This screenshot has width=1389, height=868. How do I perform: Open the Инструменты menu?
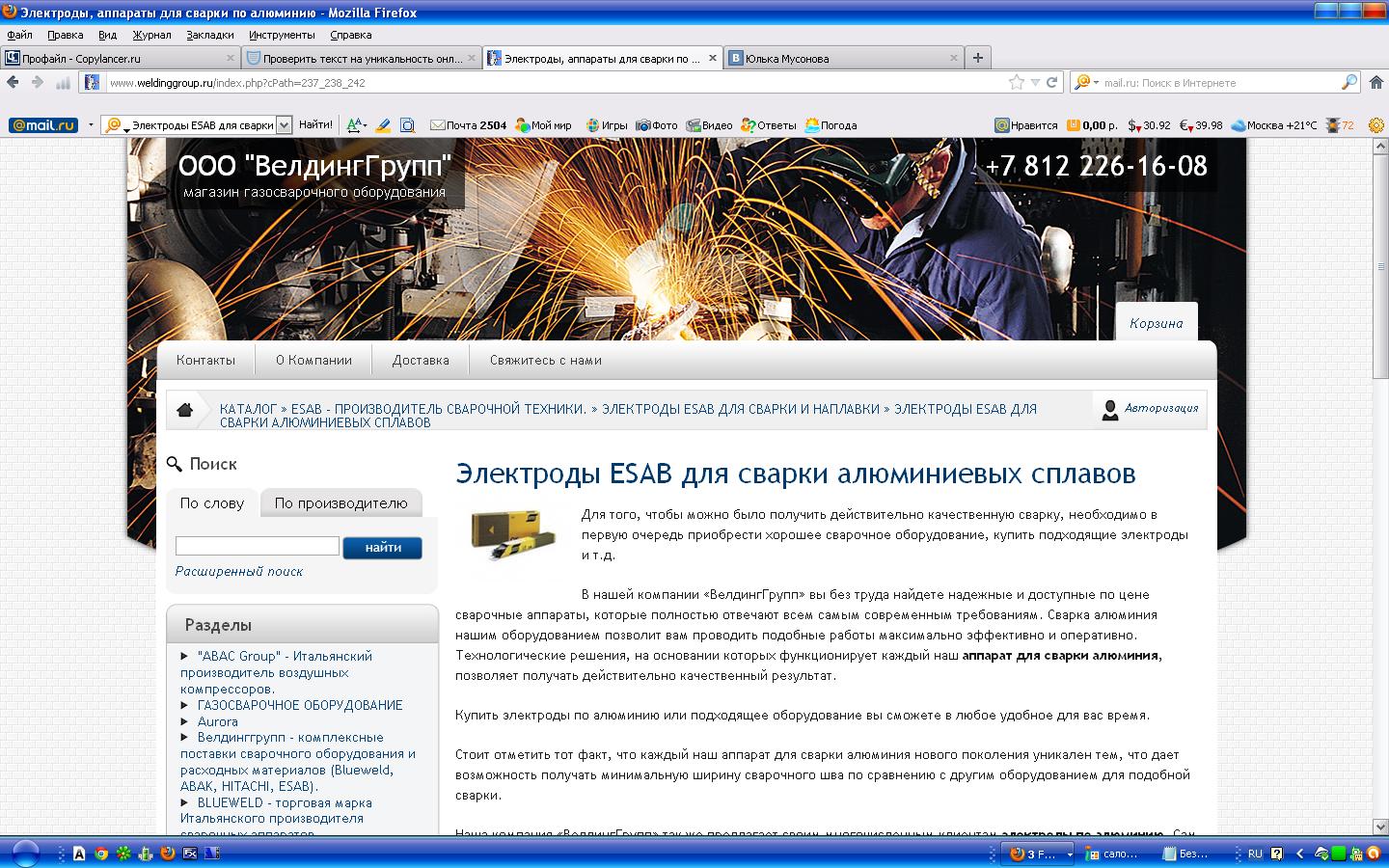coord(282,35)
